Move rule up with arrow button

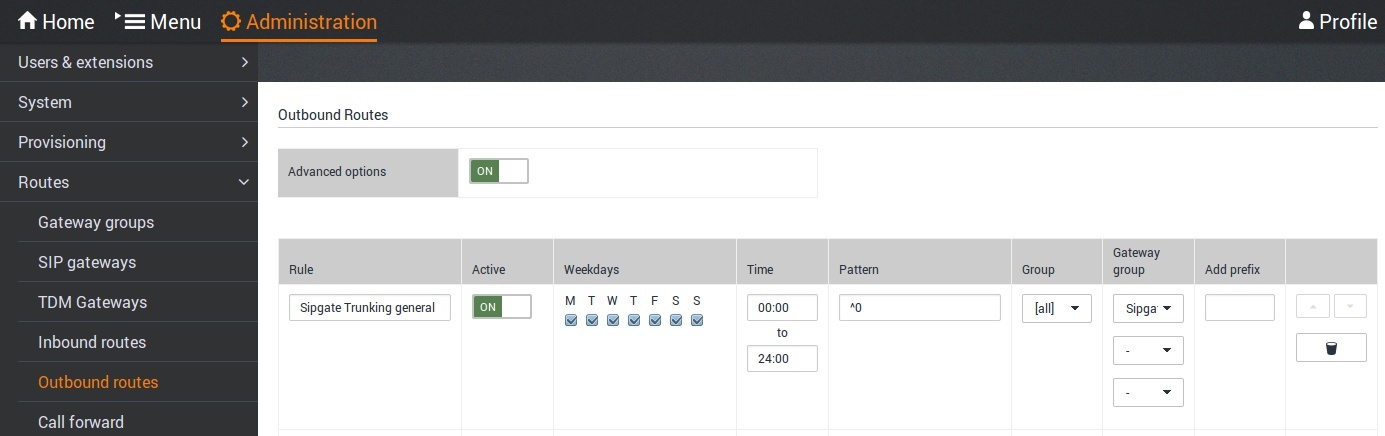[x=1312, y=306]
